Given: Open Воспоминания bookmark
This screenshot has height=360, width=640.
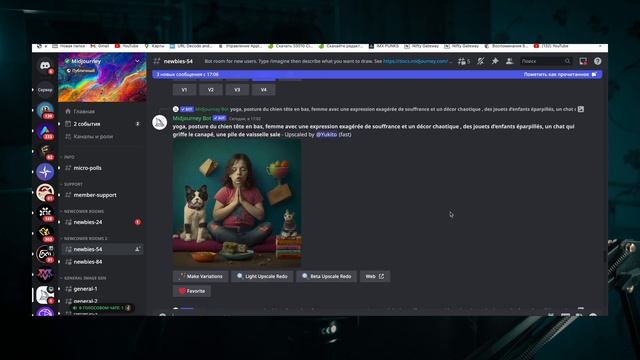Looking at the screenshot, I should coord(506,46).
